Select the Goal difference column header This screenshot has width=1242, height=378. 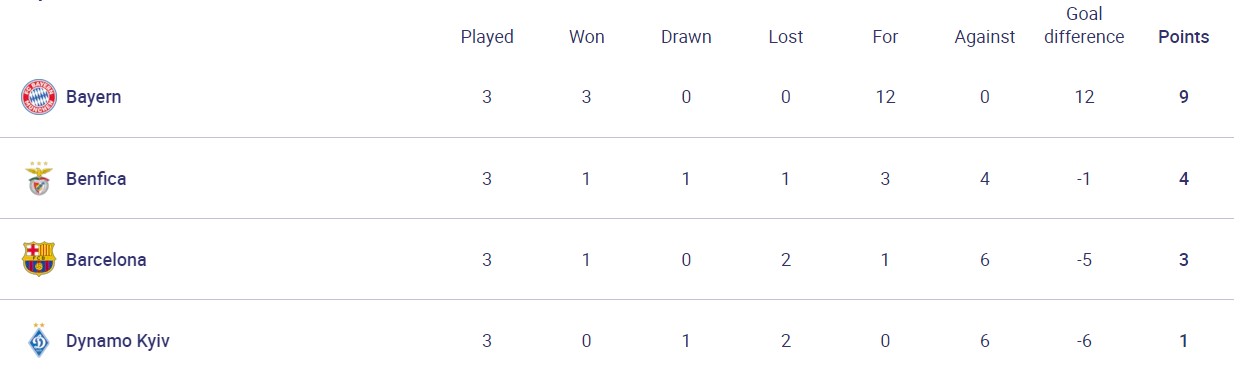click(1085, 26)
